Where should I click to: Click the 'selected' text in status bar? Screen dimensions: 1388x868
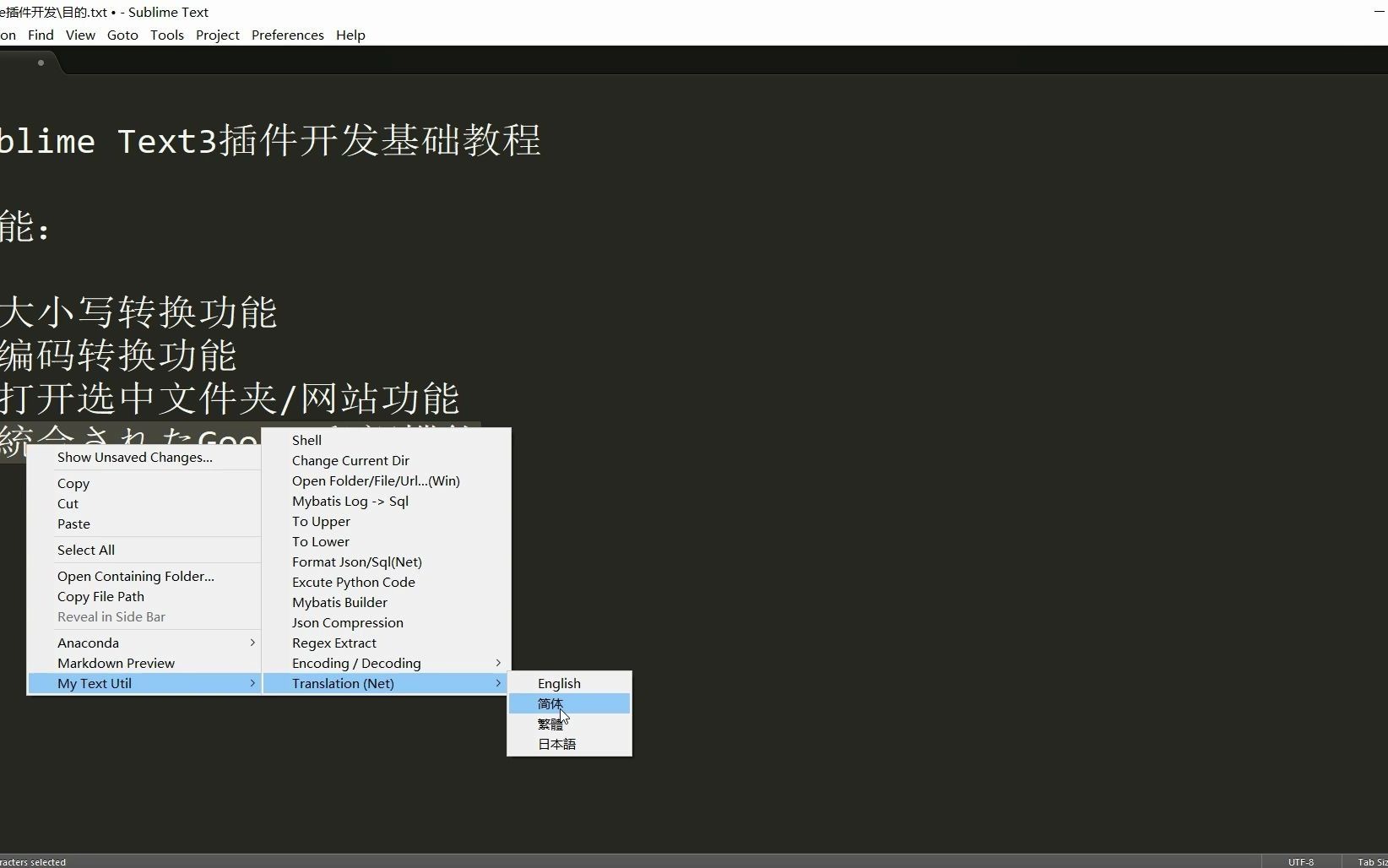[x=46, y=862]
